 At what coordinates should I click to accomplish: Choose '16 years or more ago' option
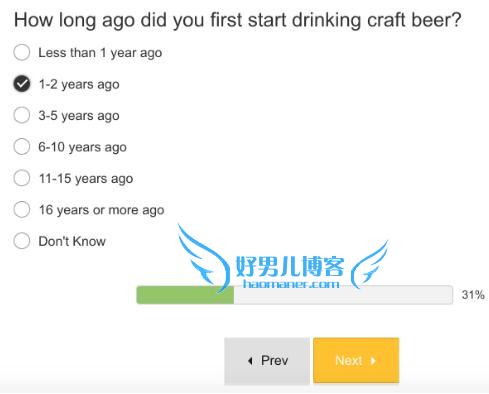(22, 209)
